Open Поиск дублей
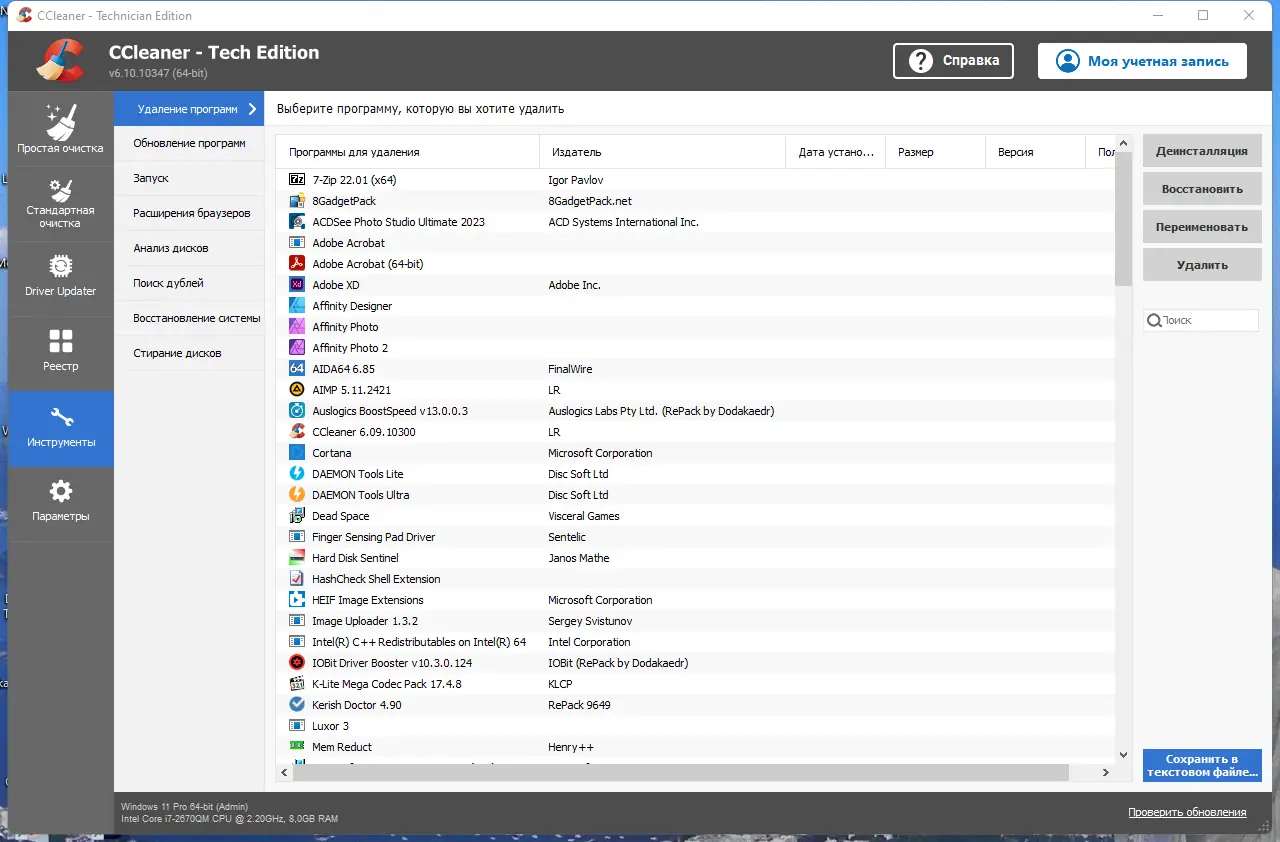This screenshot has height=842, width=1280. coord(189,283)
